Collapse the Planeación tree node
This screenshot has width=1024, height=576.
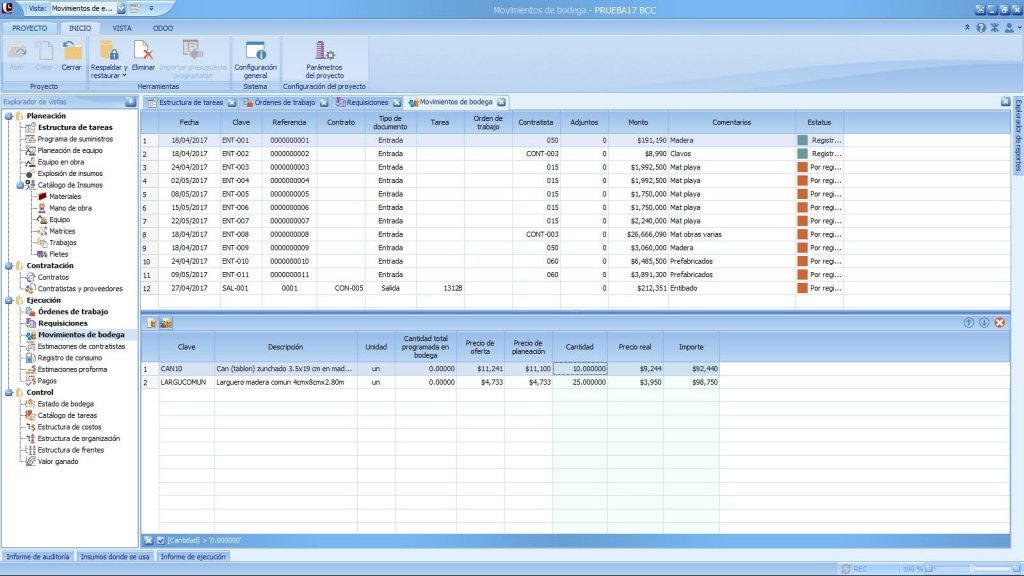[x=8, y=116]
